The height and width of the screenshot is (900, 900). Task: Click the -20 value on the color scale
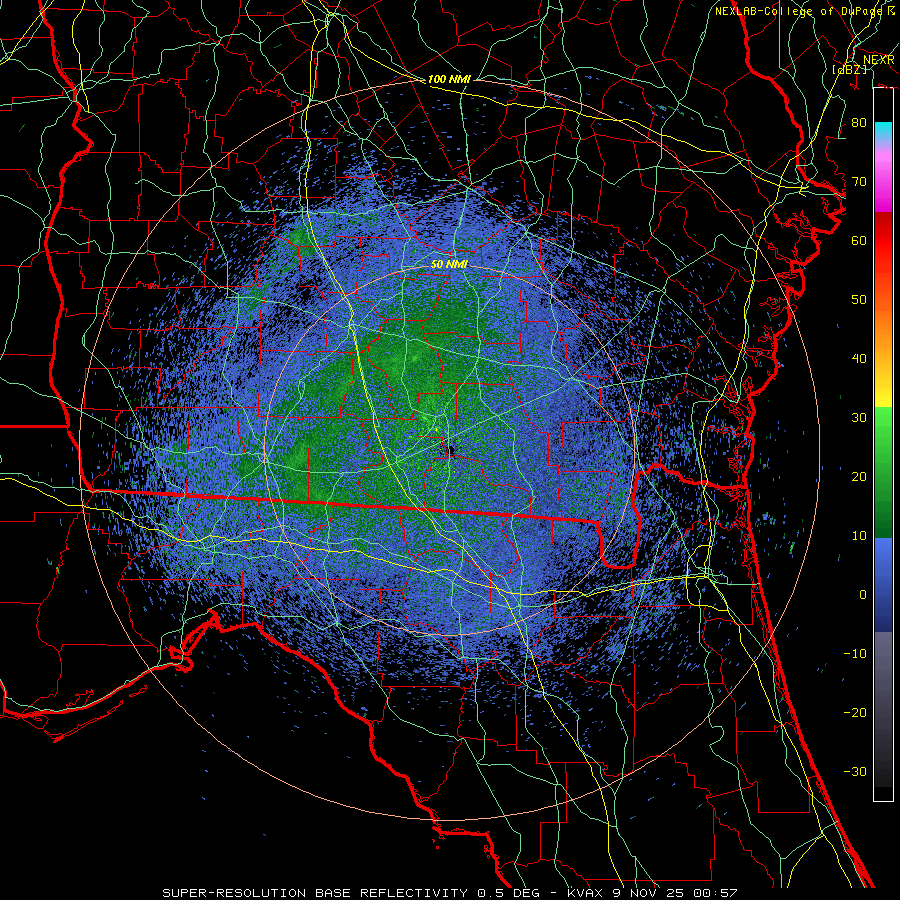(x=855, y=713)
